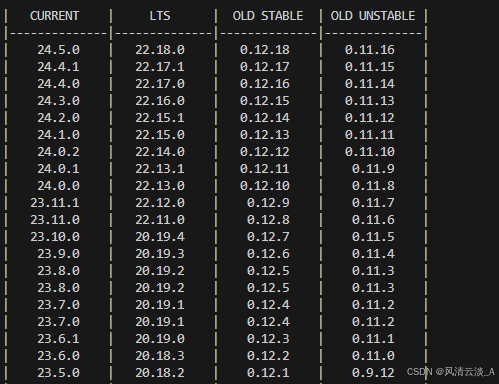
Task: Choose old unstable version 0.11.10
Action: tap(370, 152)
